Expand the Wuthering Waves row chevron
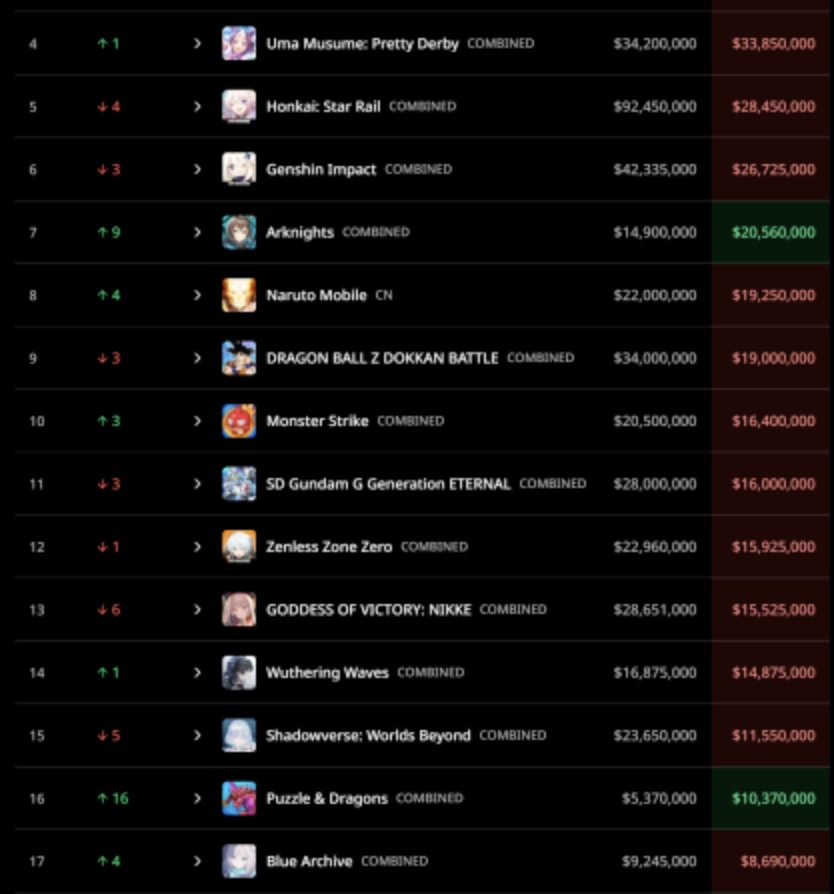The height and width of the screenshot is (894, 834). [197, 673]
